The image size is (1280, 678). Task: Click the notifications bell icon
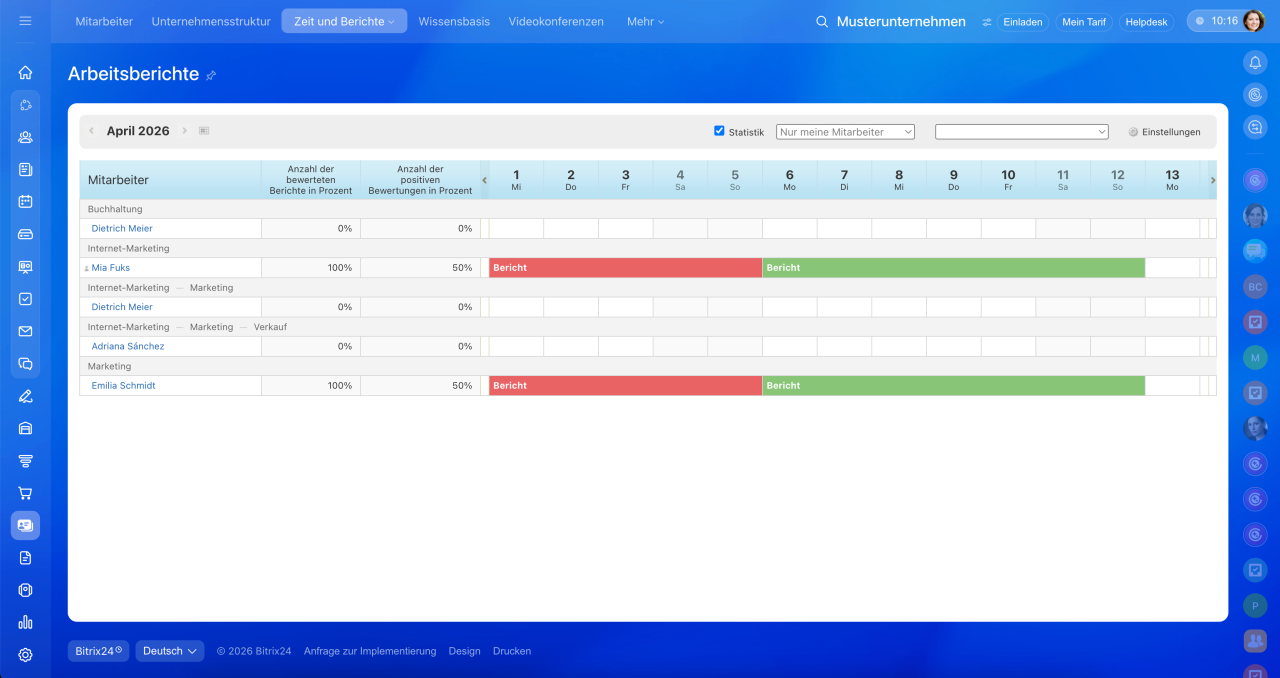coord(1255,62)
